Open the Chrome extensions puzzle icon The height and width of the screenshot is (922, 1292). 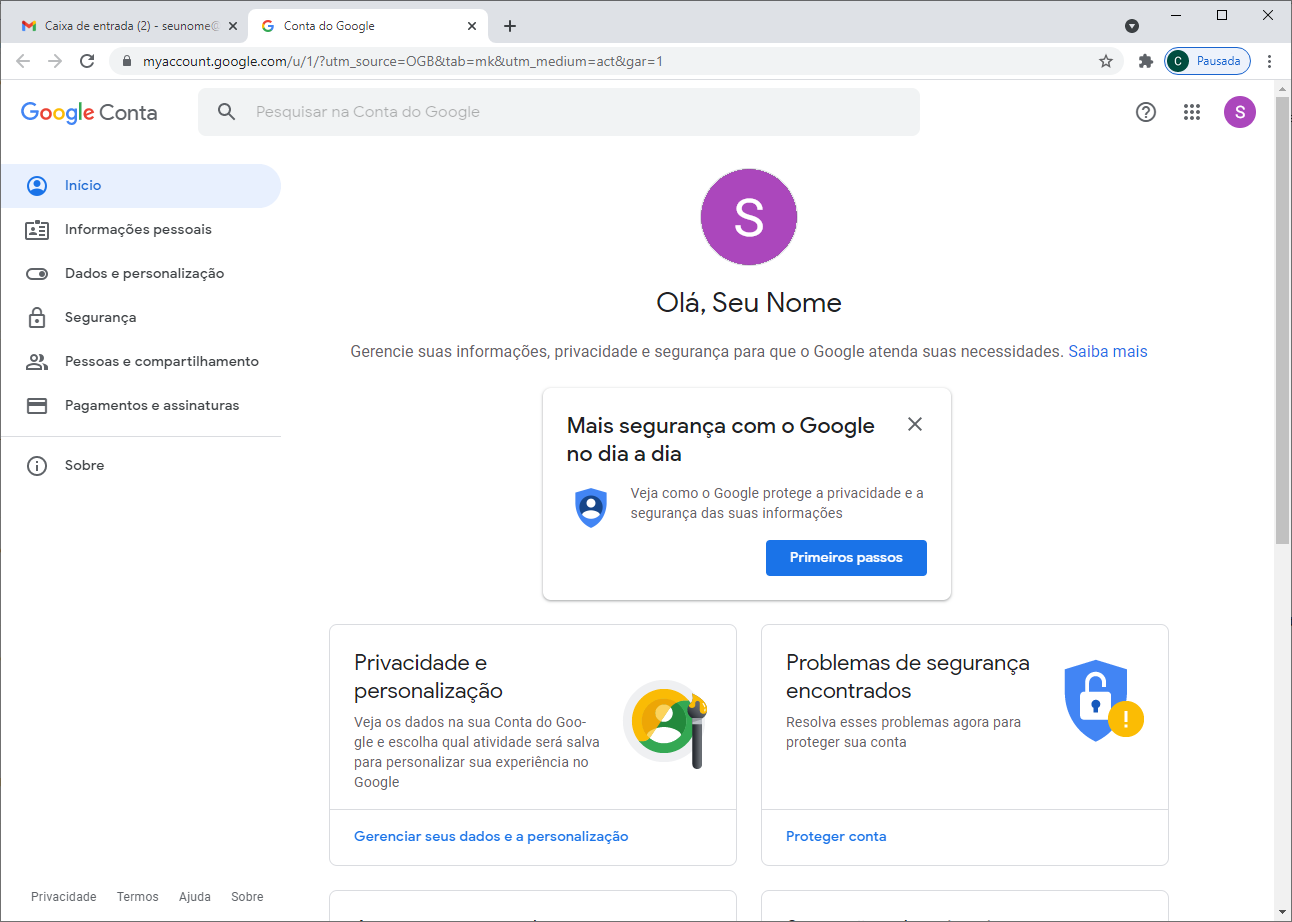[1146, 61]
